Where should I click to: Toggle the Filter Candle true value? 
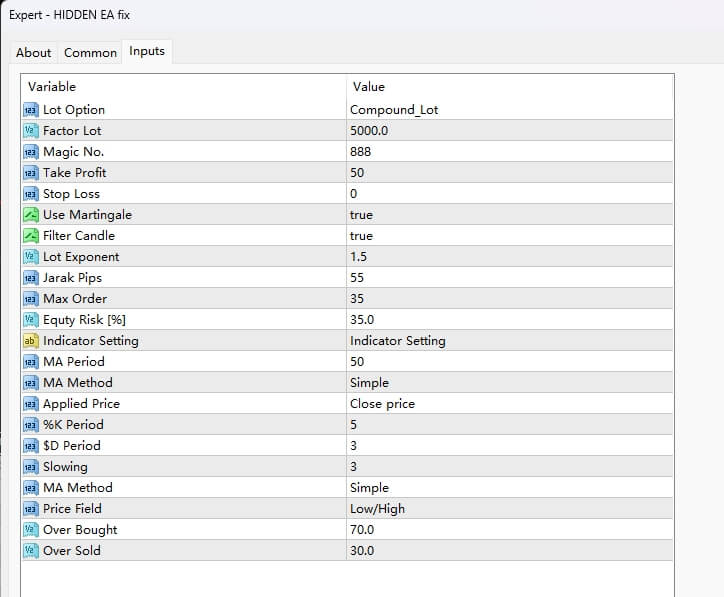coord(361,236)
